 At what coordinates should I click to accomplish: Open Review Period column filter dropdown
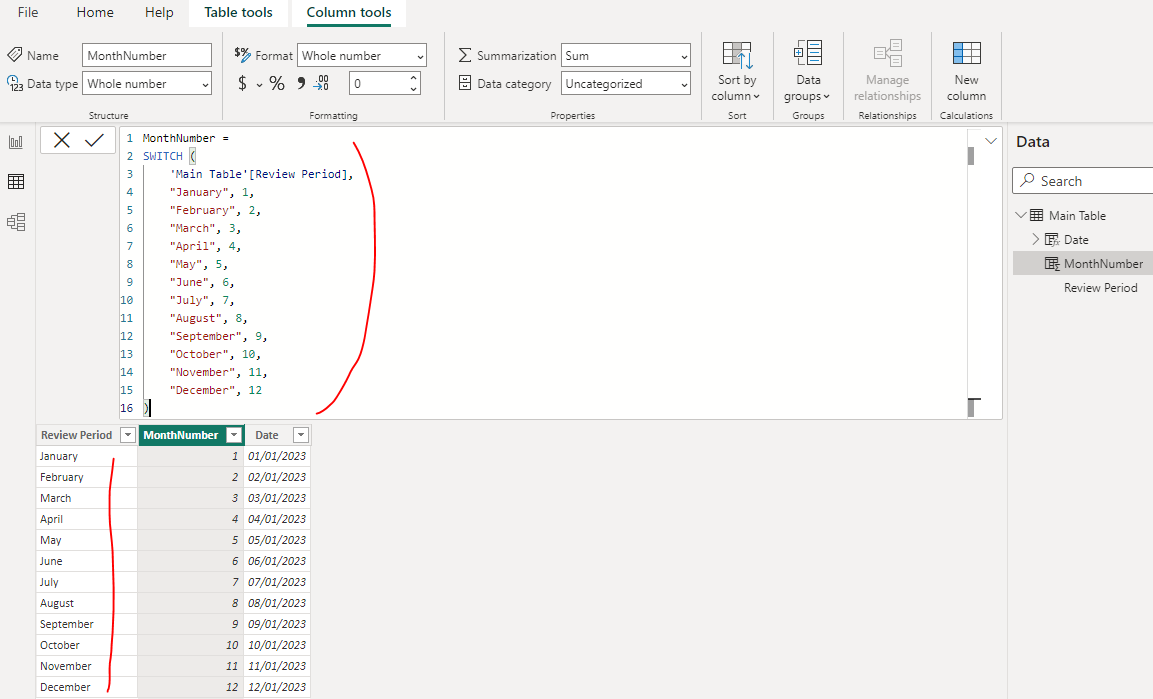[x=127, y=435]
